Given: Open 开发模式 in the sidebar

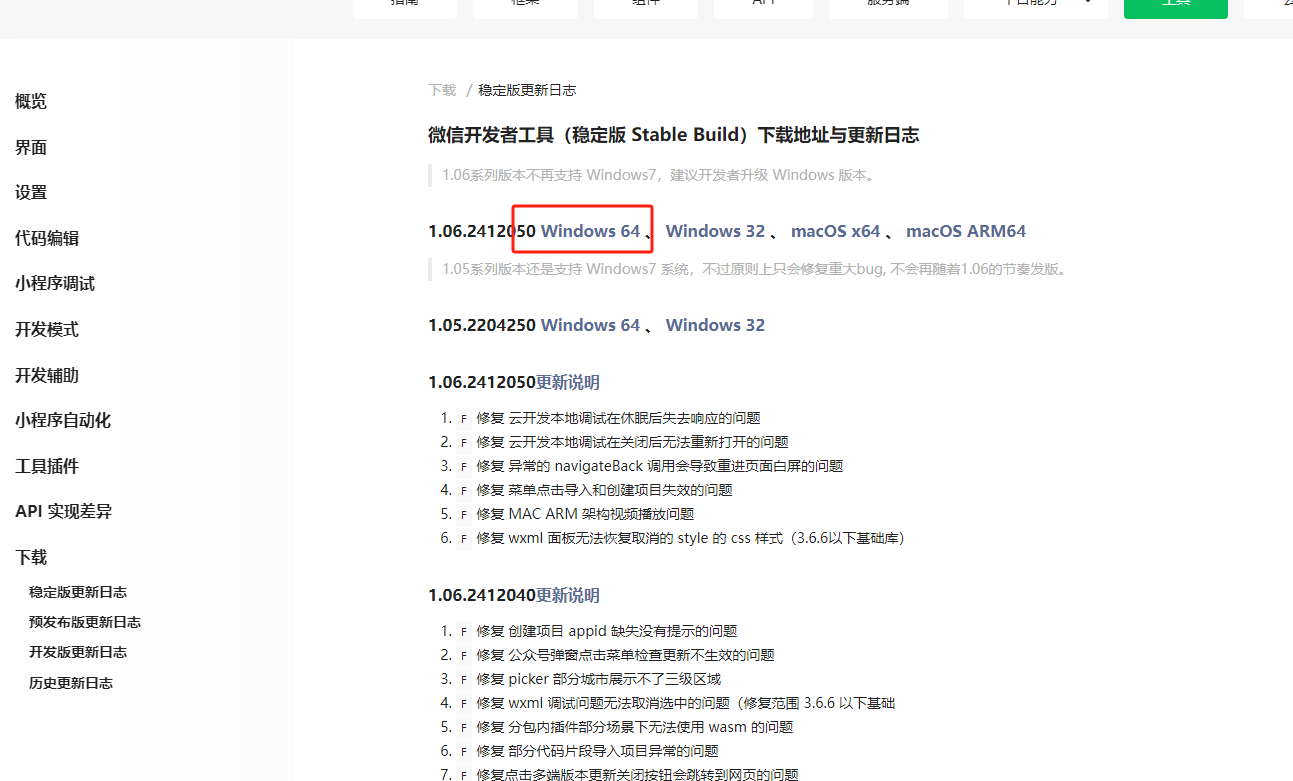Looking at the screenshot, I should tap(47, 329).
